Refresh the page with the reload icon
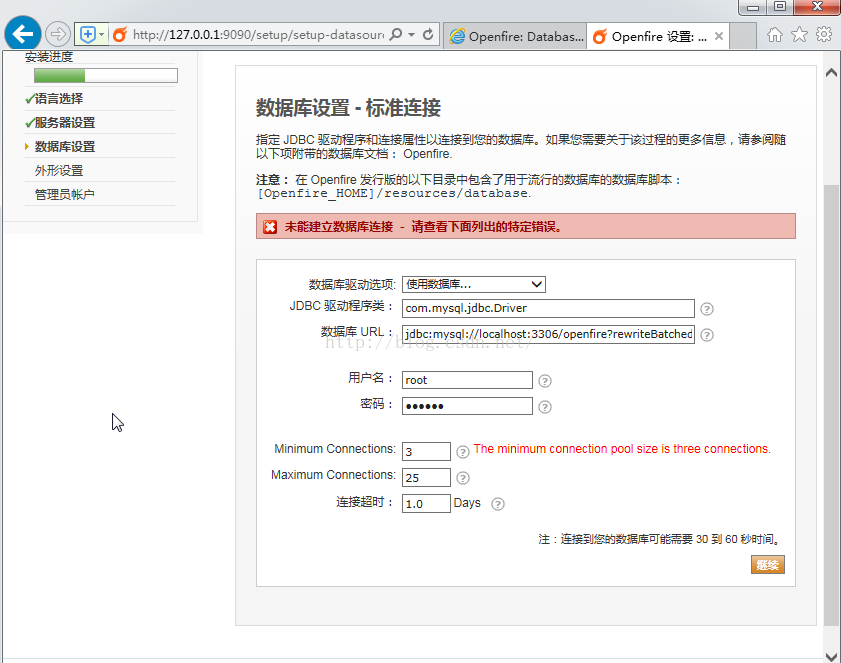 428,34
